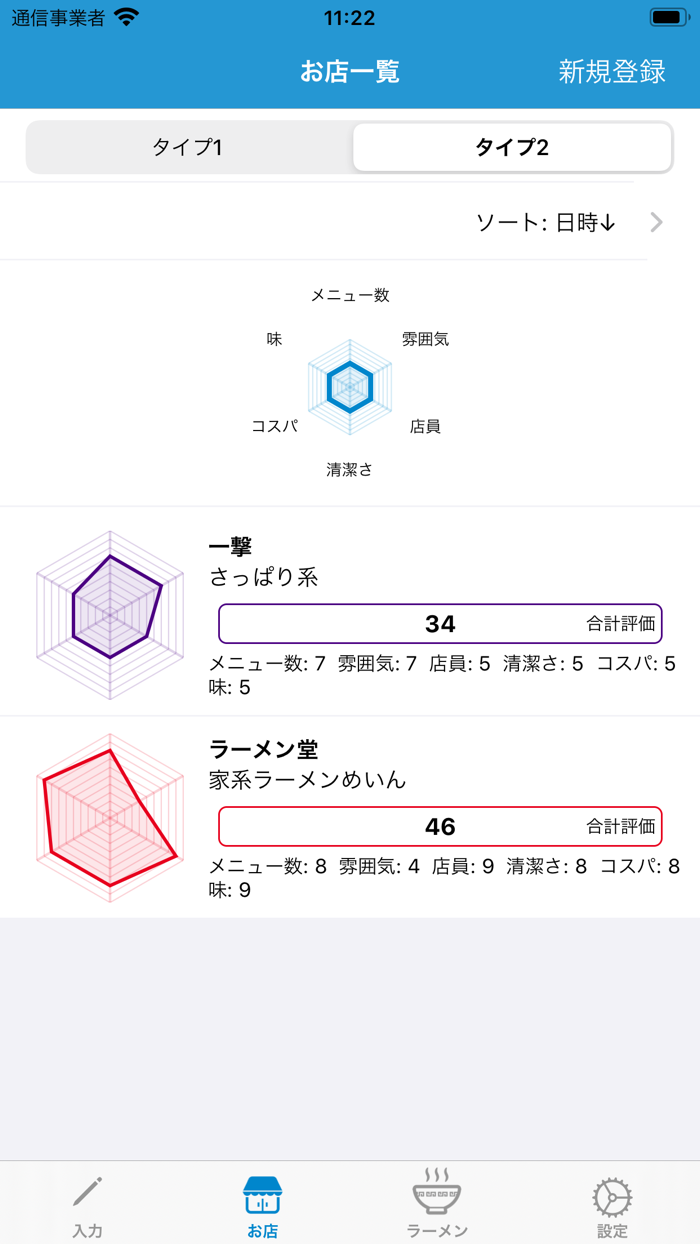Tap the お店 shop icon
This screenshot has height=1244, width=700.
(262, 1194)
